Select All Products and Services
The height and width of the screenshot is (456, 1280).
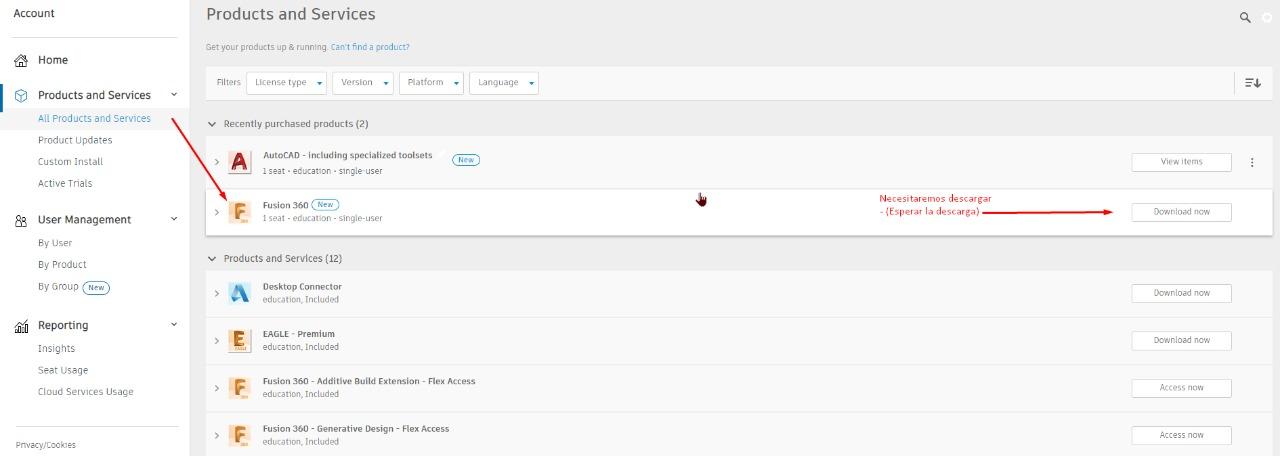[x=94, y=119]
